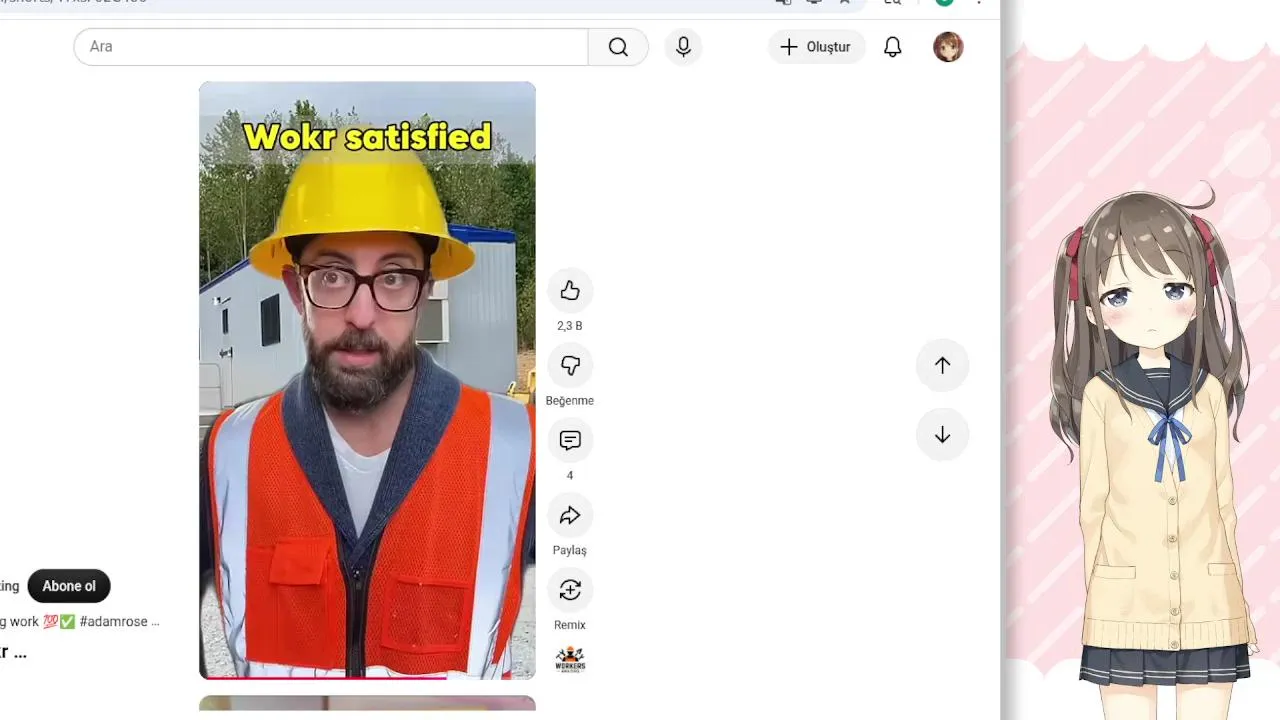Click the magnifier search button
The image size is (1280, 720).
pyautogui.click(x=618, y=47)
